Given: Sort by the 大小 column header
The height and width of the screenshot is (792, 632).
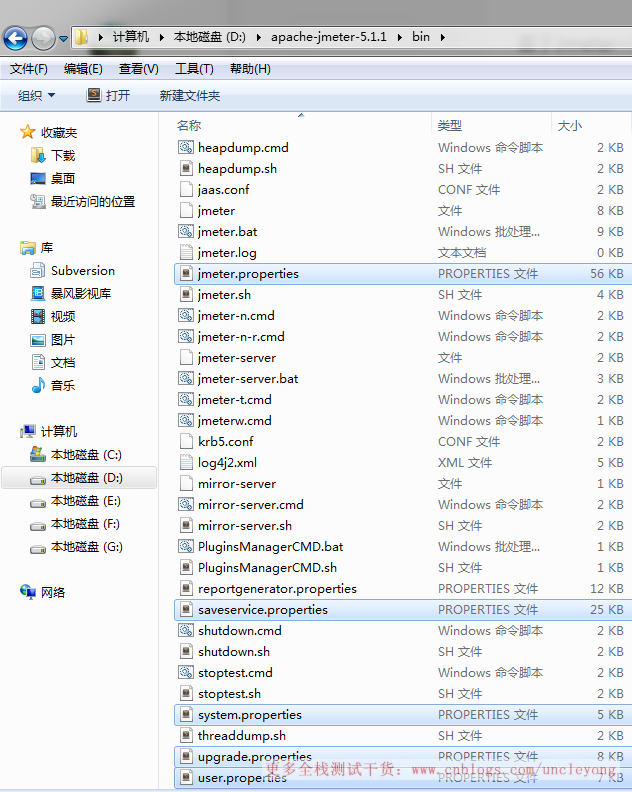Looking at the screenshot, I should tap(569, 125).
